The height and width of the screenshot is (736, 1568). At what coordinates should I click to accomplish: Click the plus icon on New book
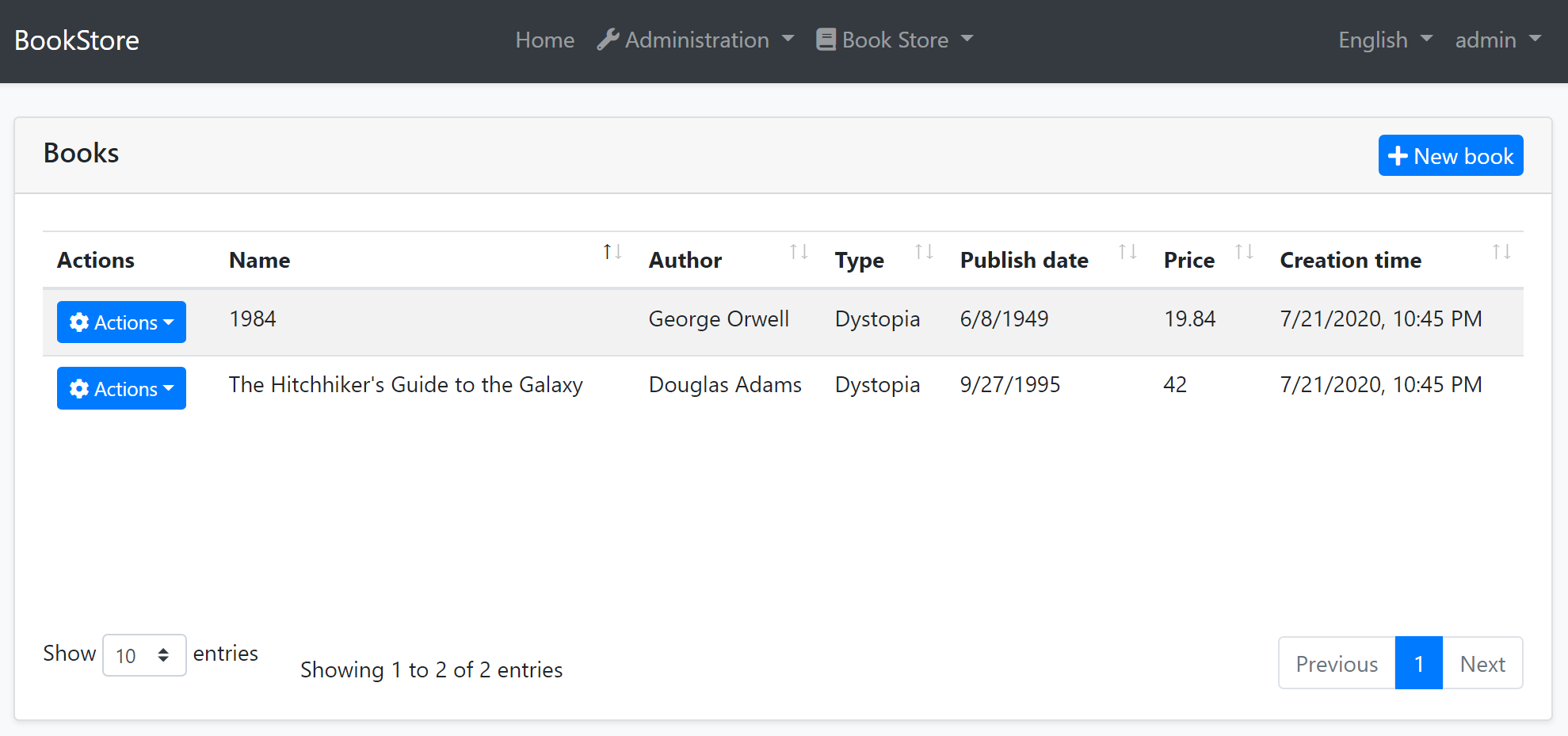(x=1398, y=156)
